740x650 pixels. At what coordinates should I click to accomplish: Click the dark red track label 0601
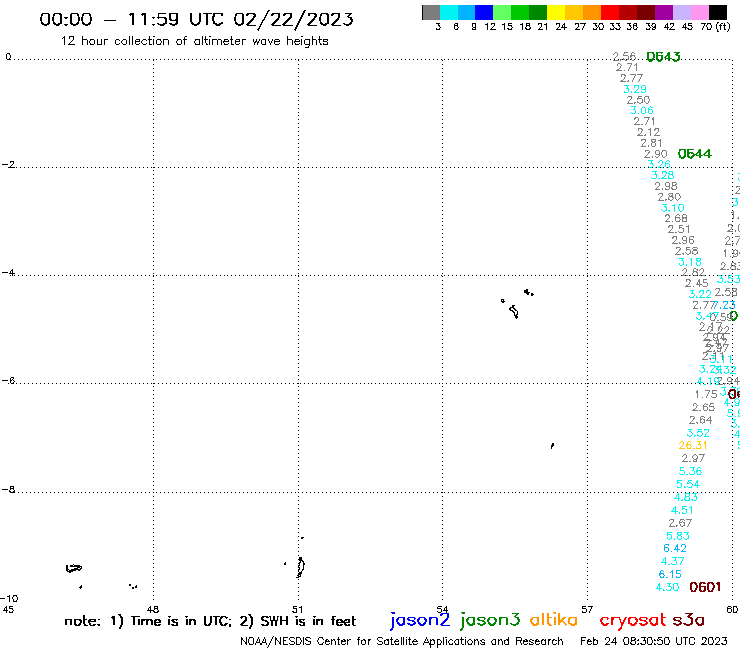(x=705, y=587)
